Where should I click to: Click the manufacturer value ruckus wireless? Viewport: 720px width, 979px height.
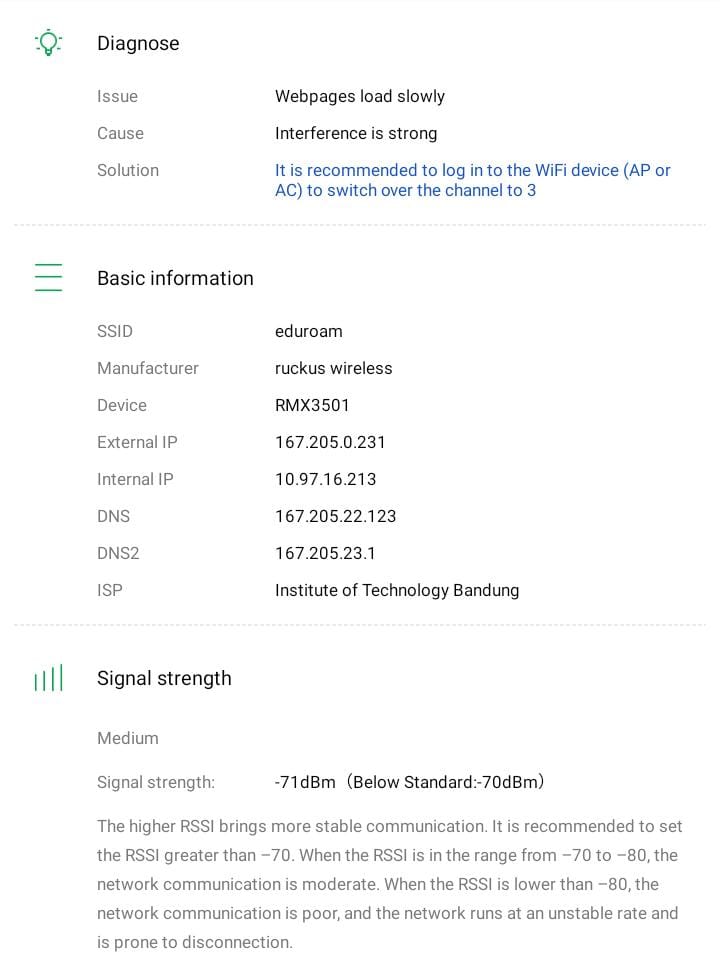click(x=333, y=368)
